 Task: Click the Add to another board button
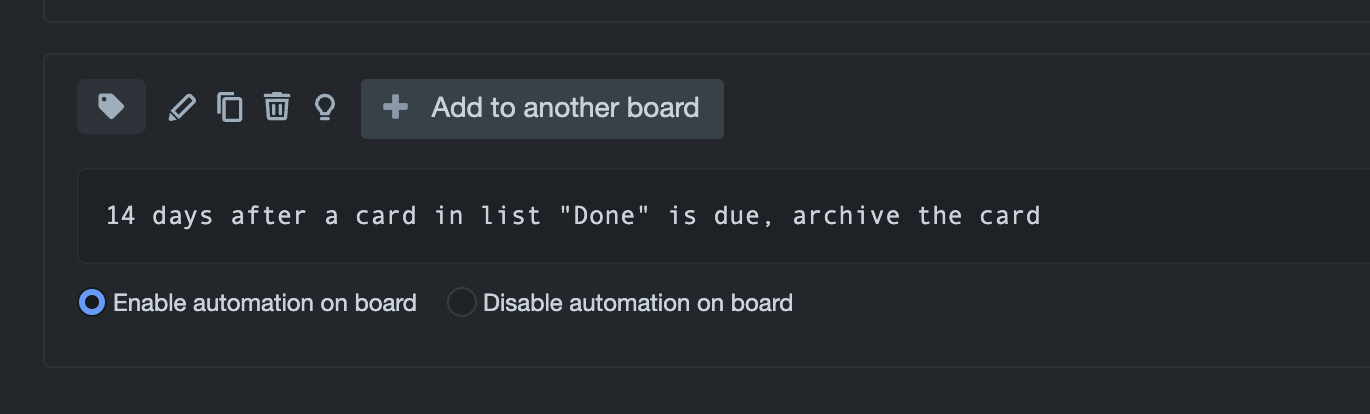click(542, 109)
